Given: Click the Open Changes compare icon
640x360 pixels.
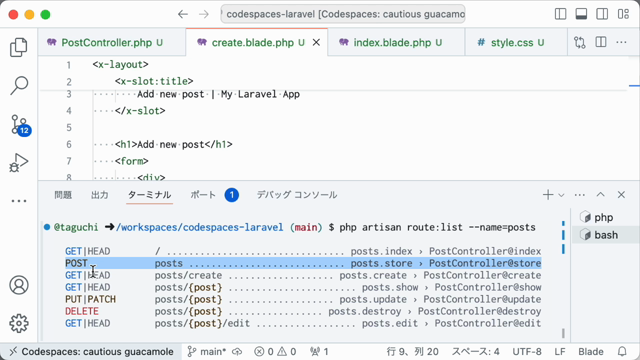Looking at the screenshot, I should pos(580,42).
